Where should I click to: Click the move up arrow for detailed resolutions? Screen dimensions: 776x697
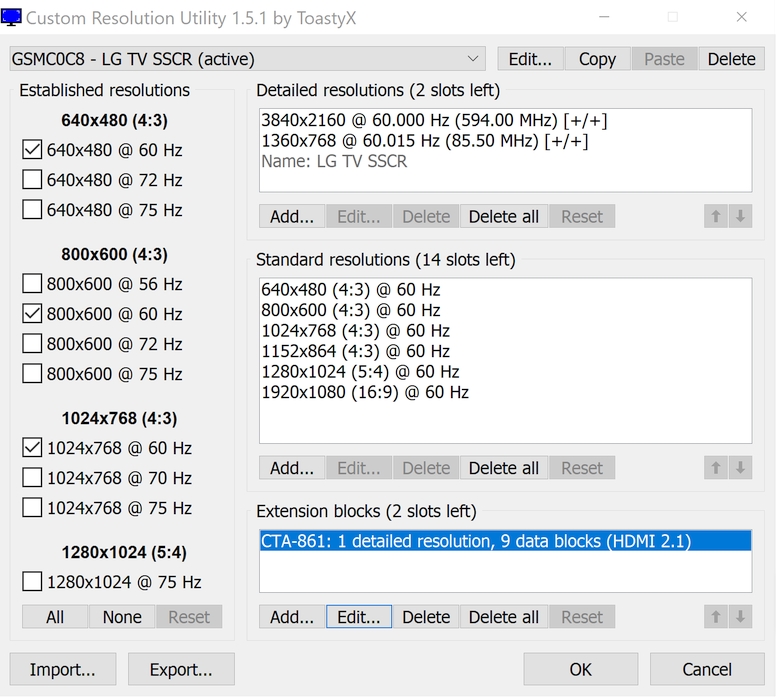(715, 217)
